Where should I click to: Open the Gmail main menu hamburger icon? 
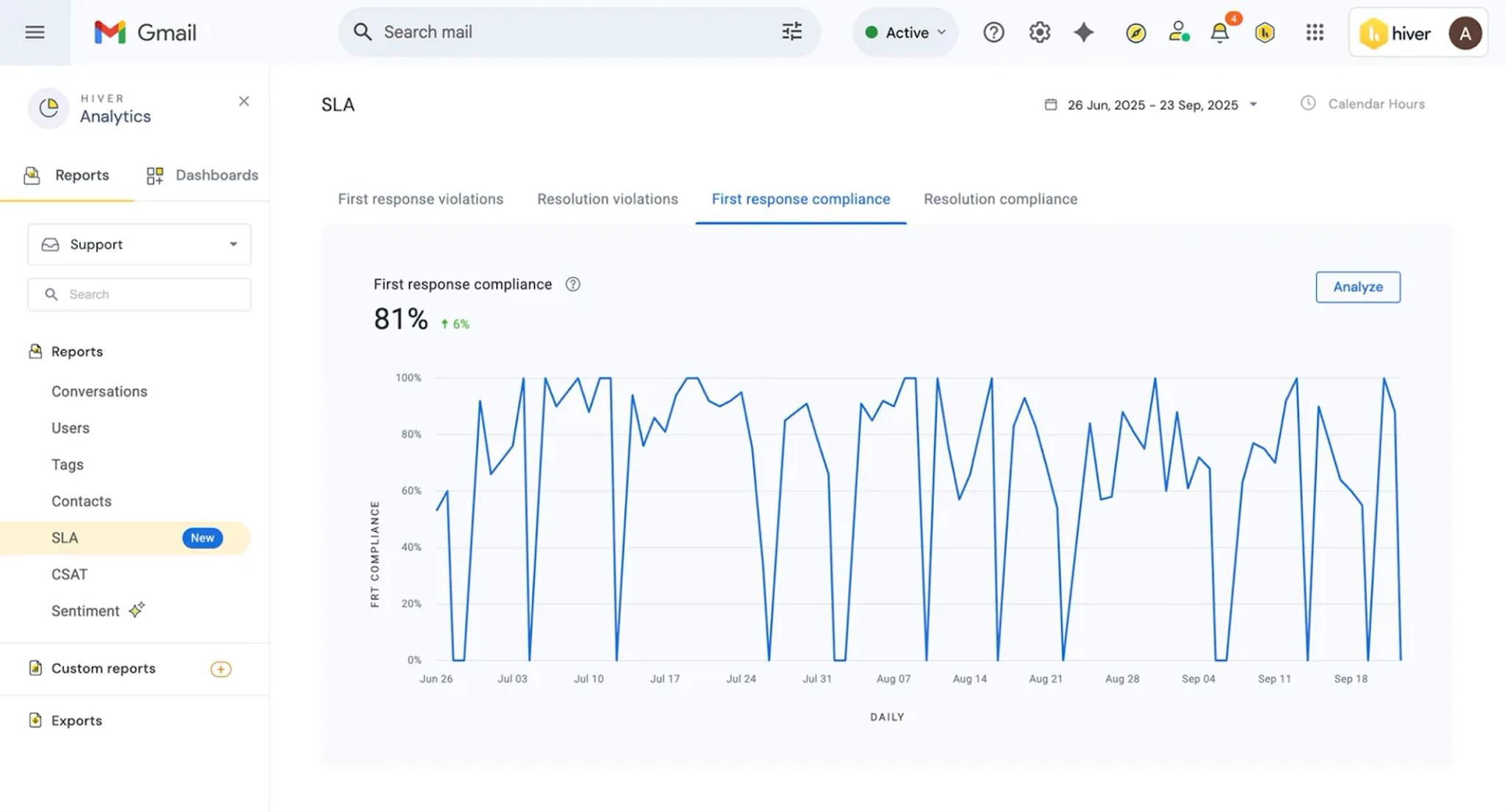click(35, 32)
